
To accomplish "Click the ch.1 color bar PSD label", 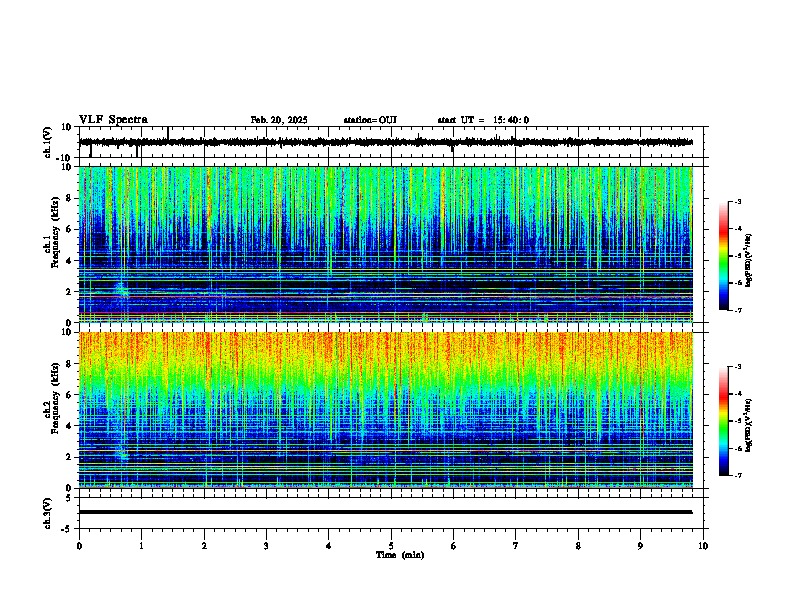I will 749,261.
